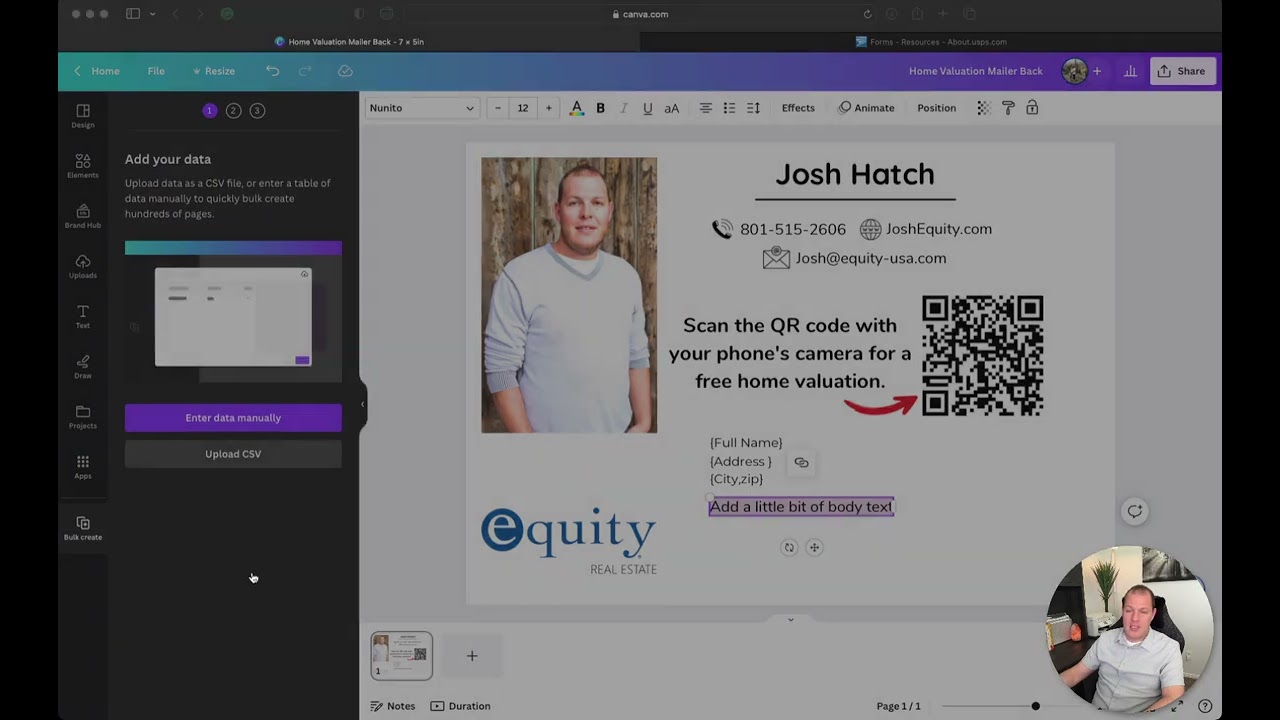Image resolution: width=1280 pixels, height=720 pixels.
Task: Open the Nunito font dropdown
Action: coord(421,108)
